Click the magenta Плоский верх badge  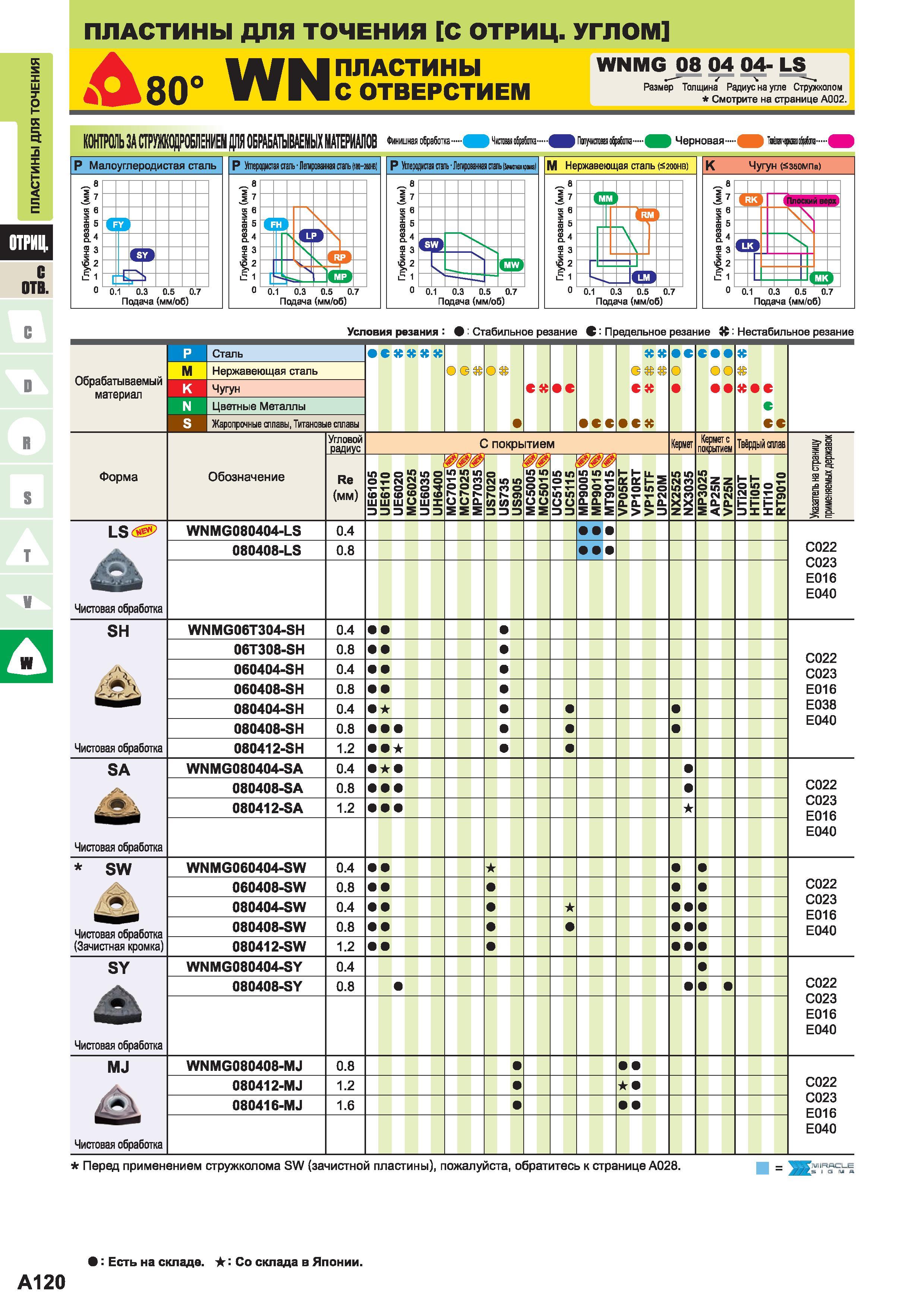(x=811, y=201)
